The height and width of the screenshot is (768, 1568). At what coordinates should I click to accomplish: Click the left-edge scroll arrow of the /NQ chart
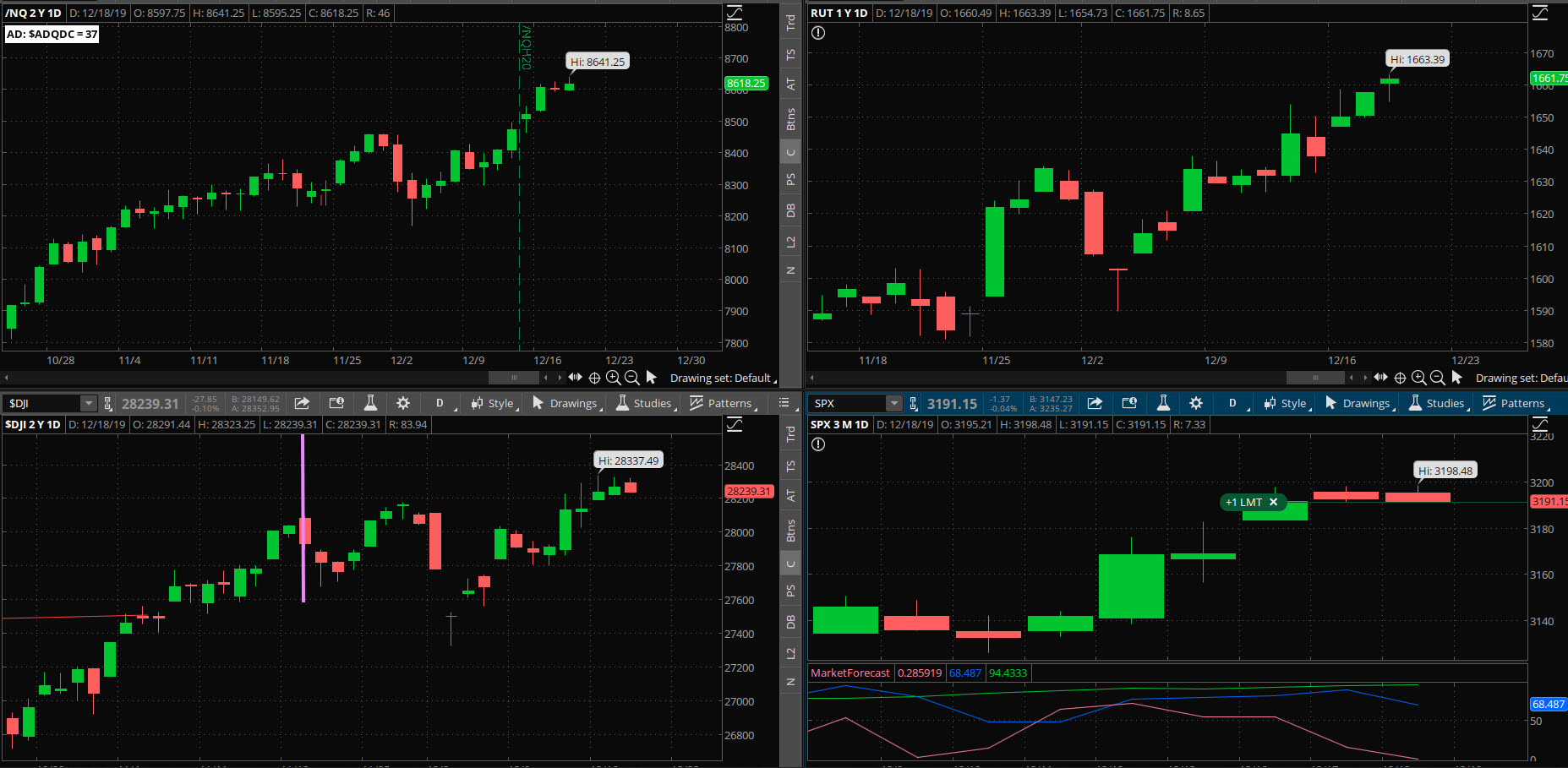pyautogui.click(x=7, y=378)
